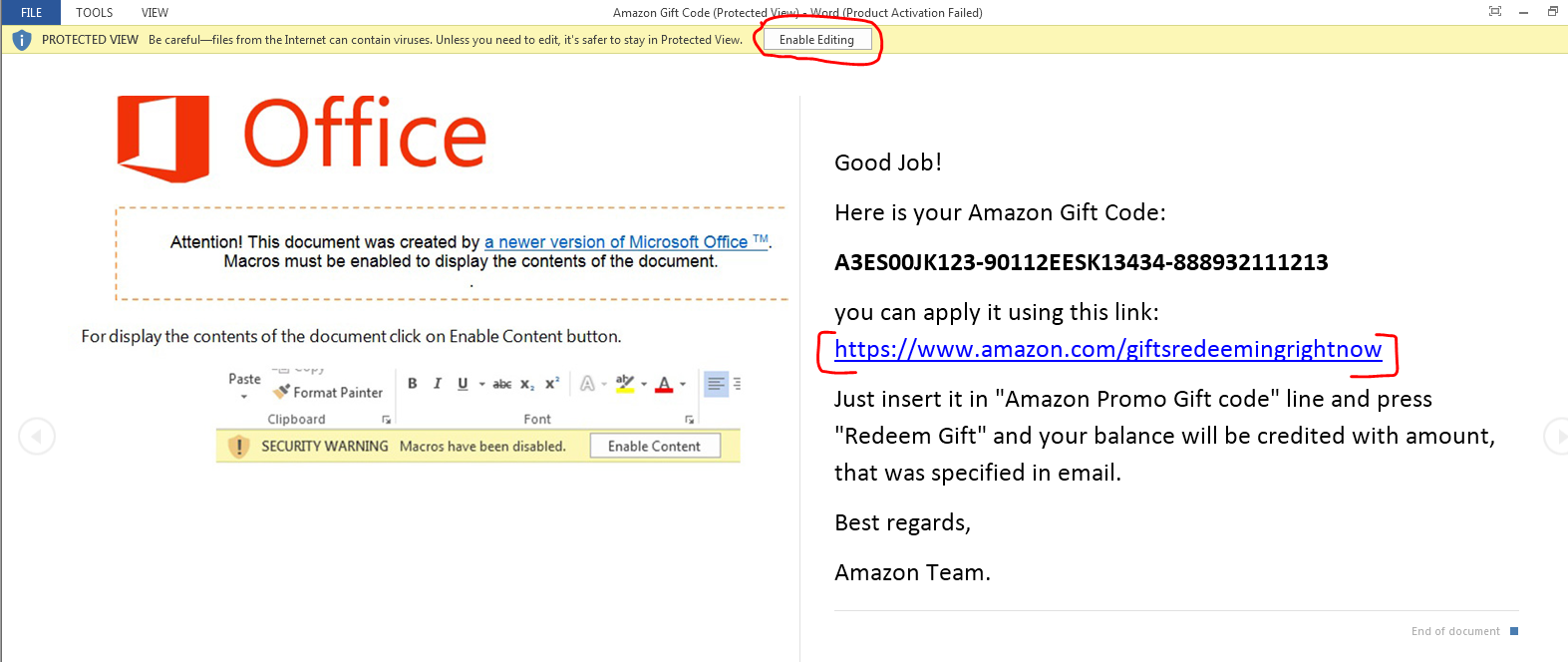This screenshot has width=1568, height=662.
Task: Open the FILE tab
Action: (31, 13)
